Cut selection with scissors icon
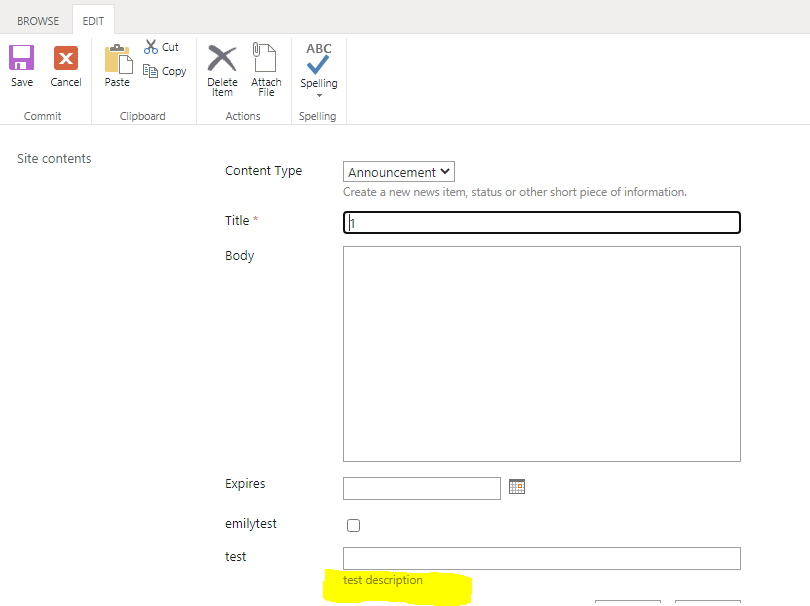 pyautogui.click(x=151, y=47)
